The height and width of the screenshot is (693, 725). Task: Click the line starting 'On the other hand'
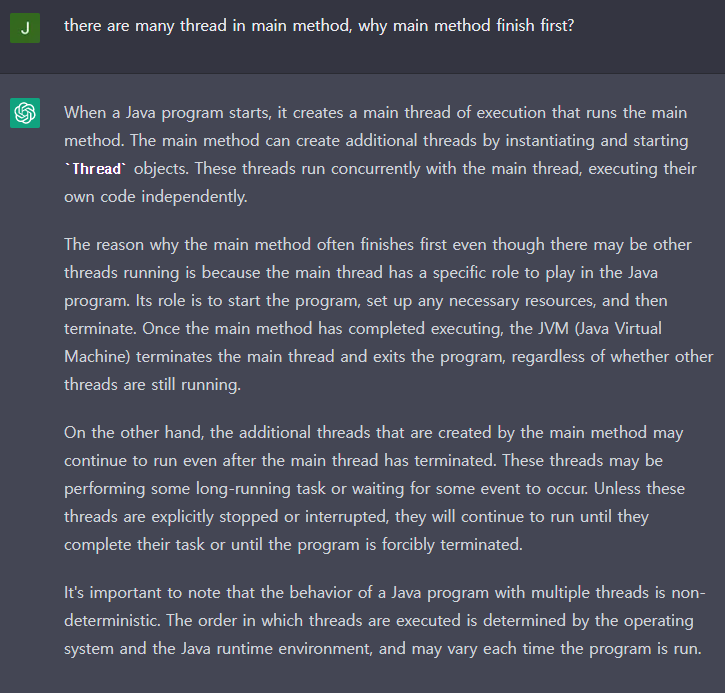(374, 433)
